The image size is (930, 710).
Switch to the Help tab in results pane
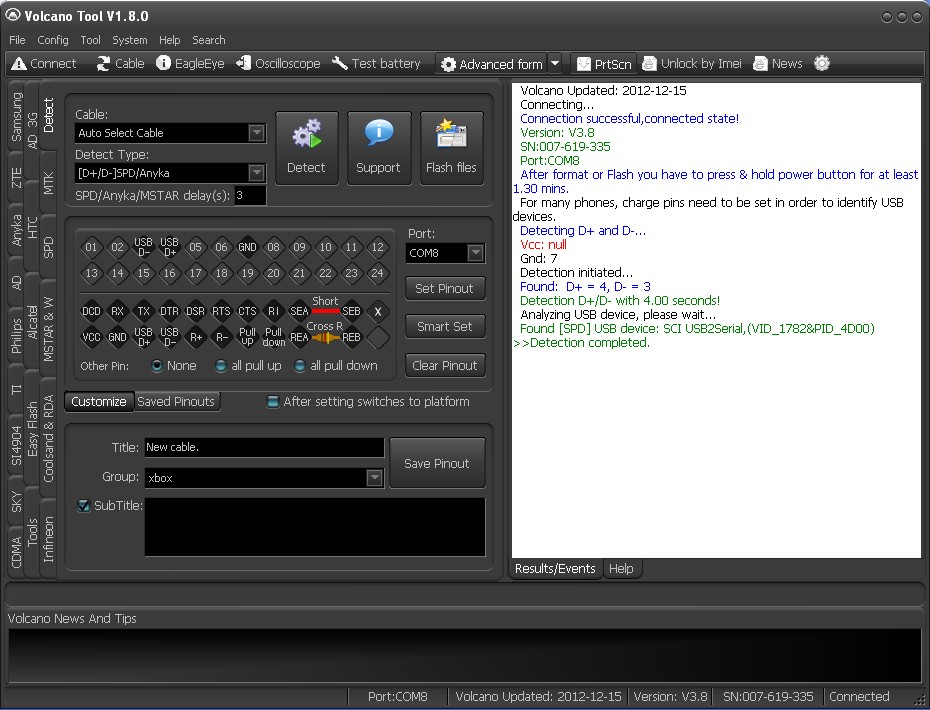pyautogui.click(x=621, y=569)
